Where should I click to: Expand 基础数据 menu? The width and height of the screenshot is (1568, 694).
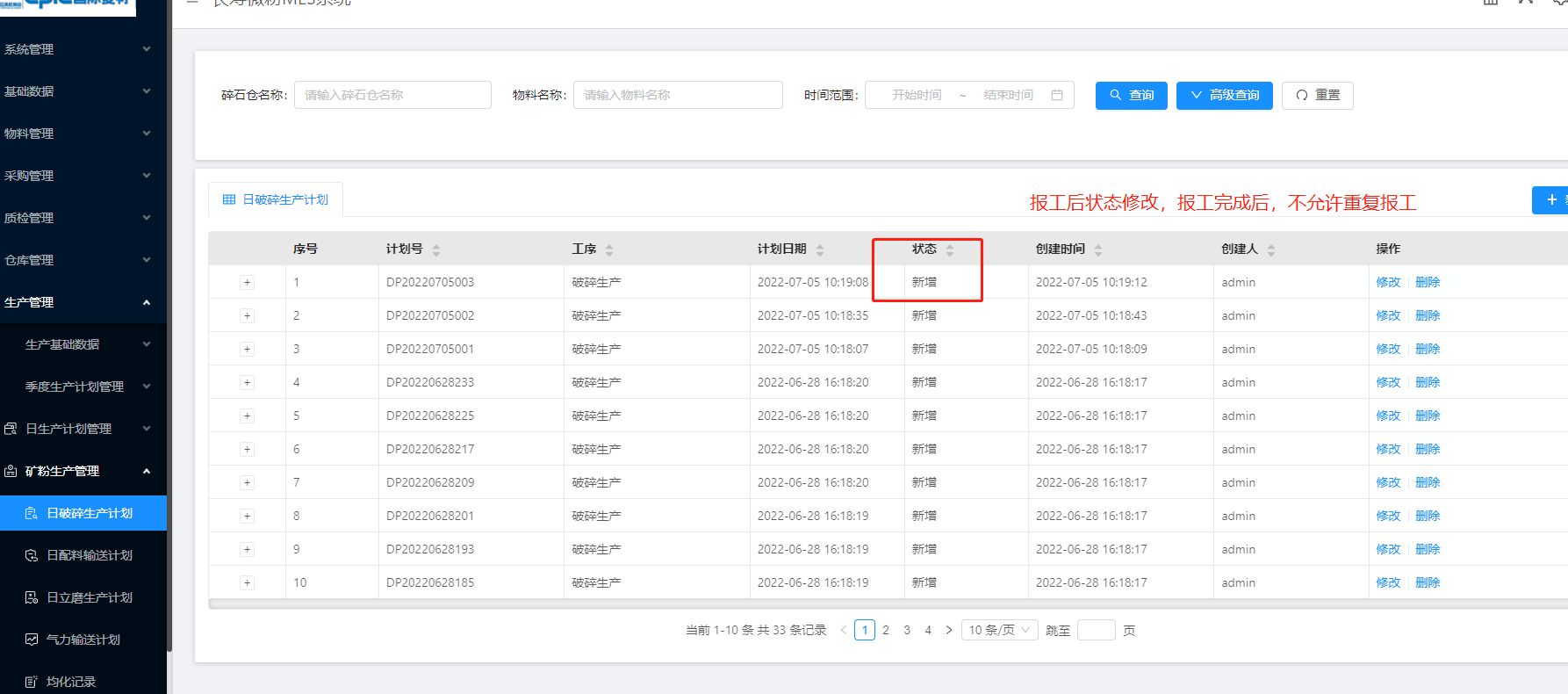tap(83, 91)
